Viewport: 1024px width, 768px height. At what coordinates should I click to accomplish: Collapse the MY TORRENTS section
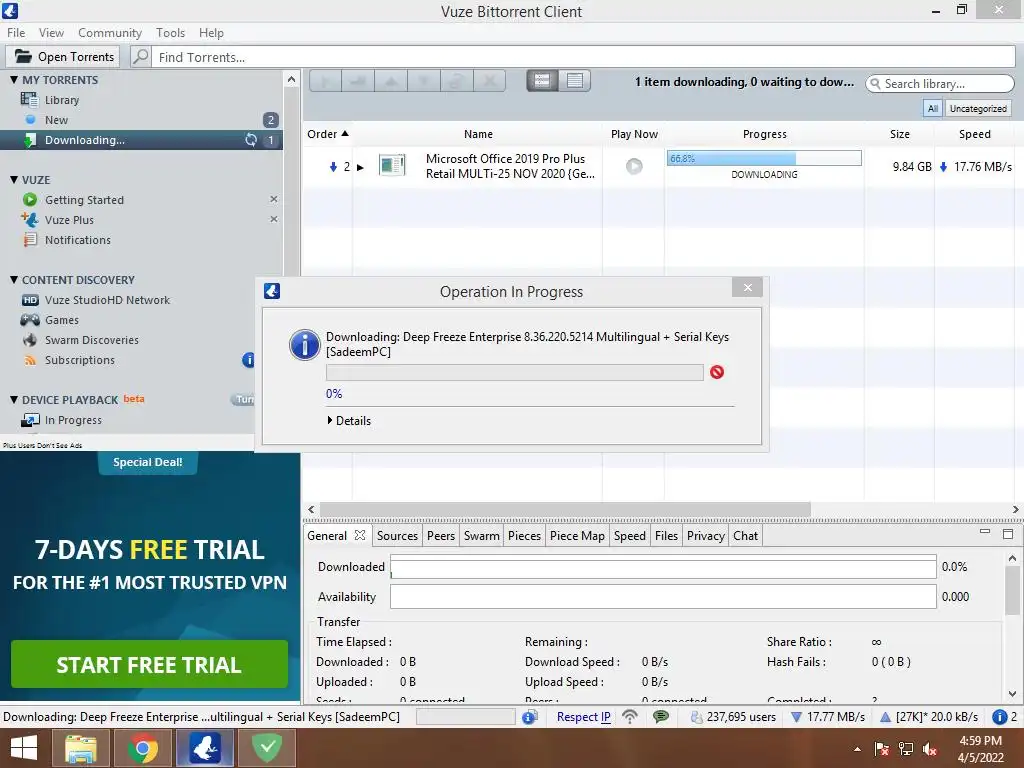14,80
